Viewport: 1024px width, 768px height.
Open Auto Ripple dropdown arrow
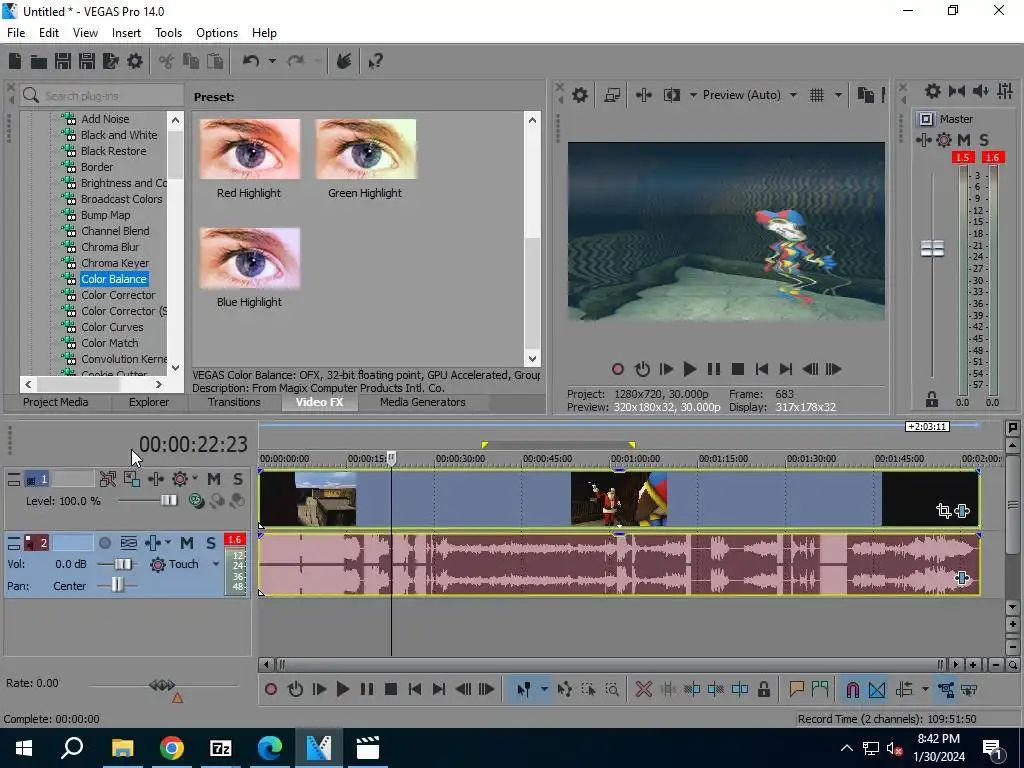[925, 689]
